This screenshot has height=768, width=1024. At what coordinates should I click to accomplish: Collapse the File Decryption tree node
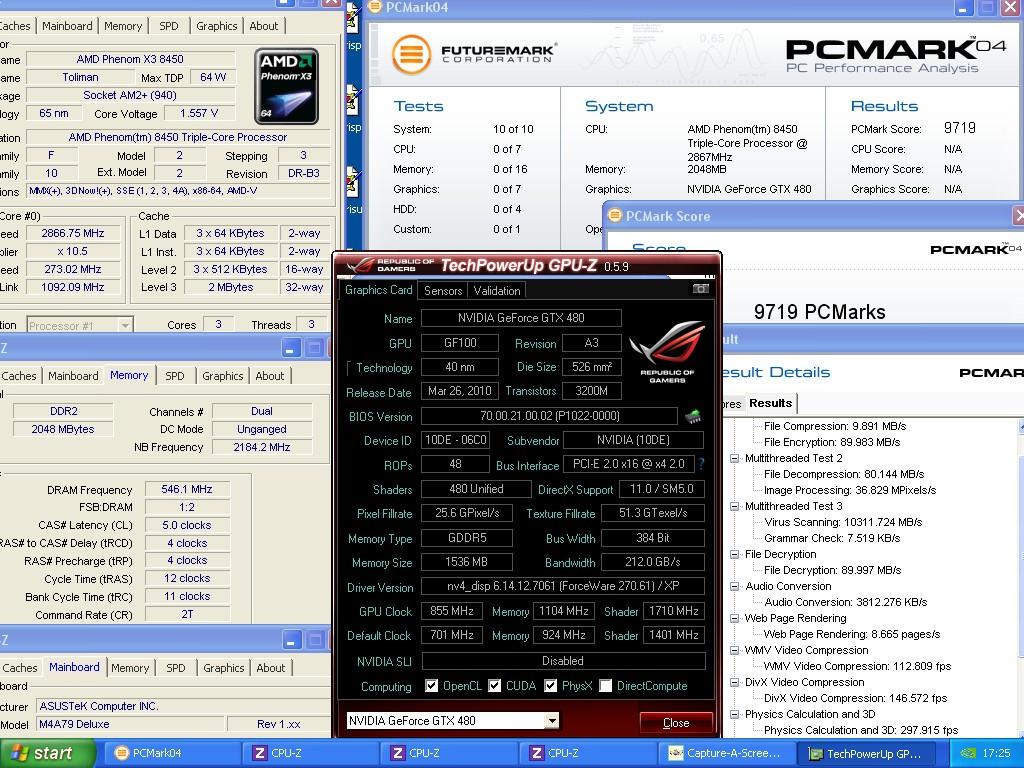pyautogui.click(x=735, y=554)
